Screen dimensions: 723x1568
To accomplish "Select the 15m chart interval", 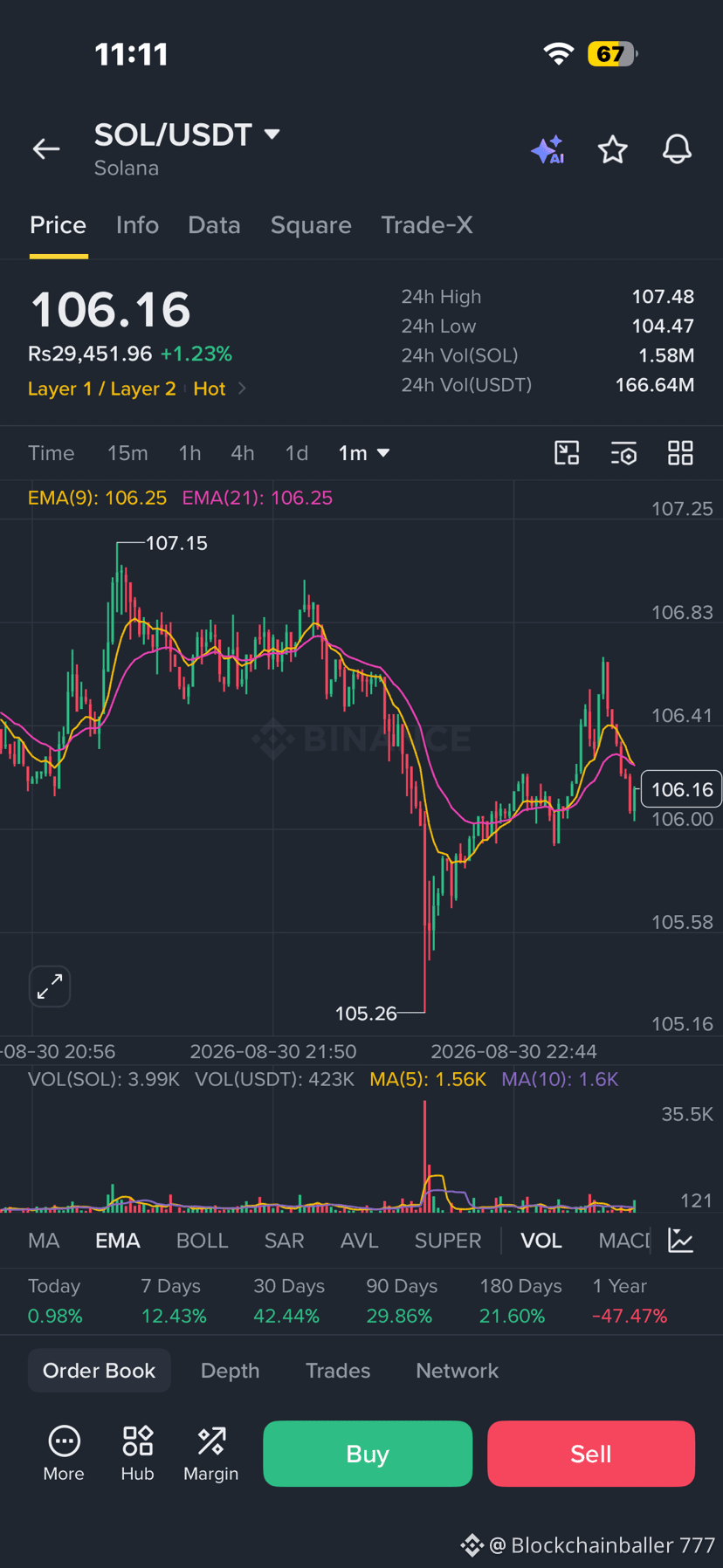I will point(127,453).
